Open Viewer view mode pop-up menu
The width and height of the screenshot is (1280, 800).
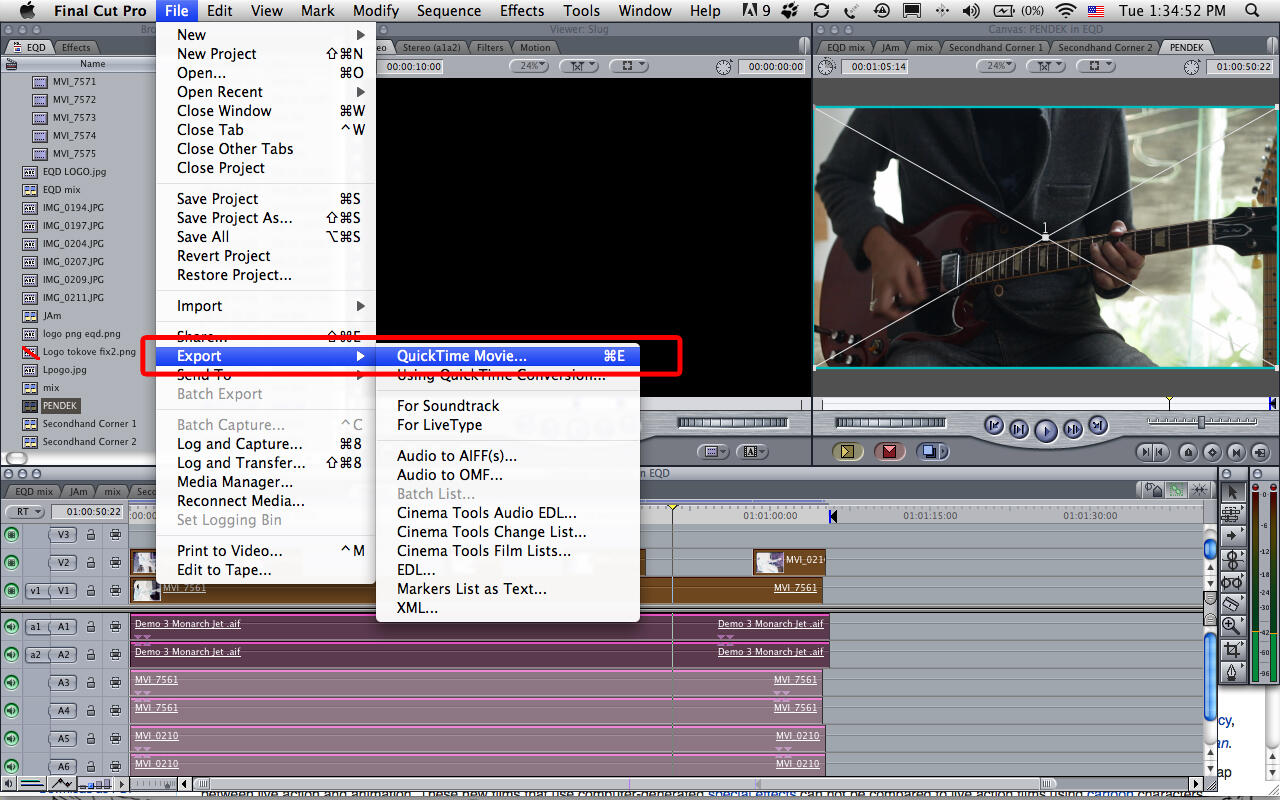point(628,66)
